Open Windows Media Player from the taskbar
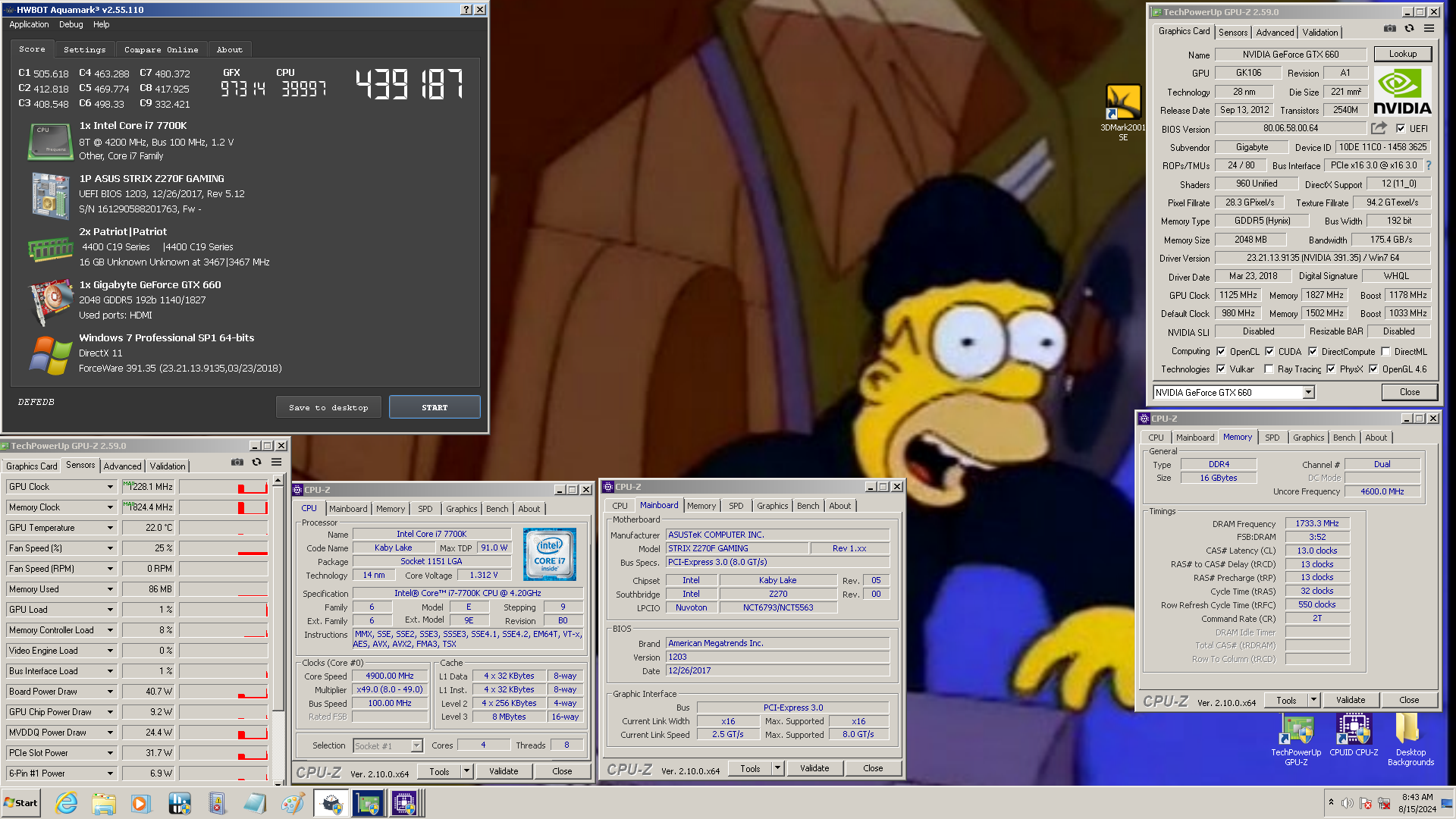The image size is (1456, 819). tap(141, 803)
